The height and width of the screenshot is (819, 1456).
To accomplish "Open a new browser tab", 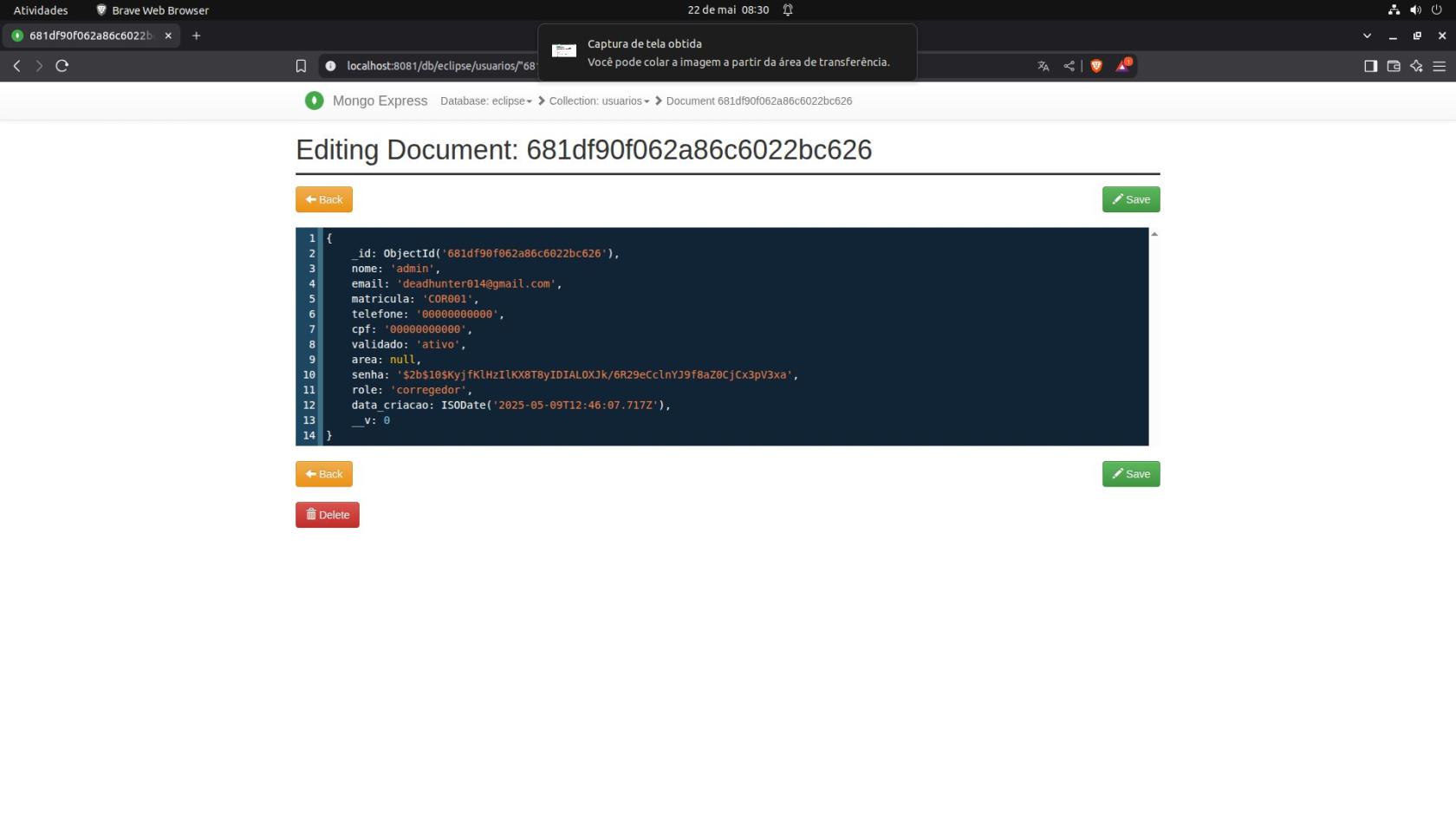I will (x=196, y=36).
